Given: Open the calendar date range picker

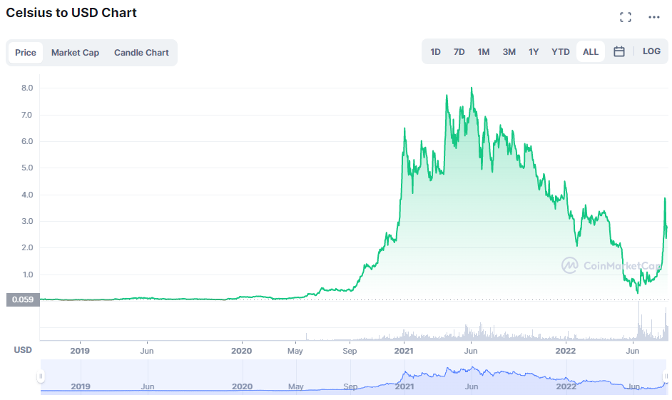Looking at the screenshot, I should 618,52.
